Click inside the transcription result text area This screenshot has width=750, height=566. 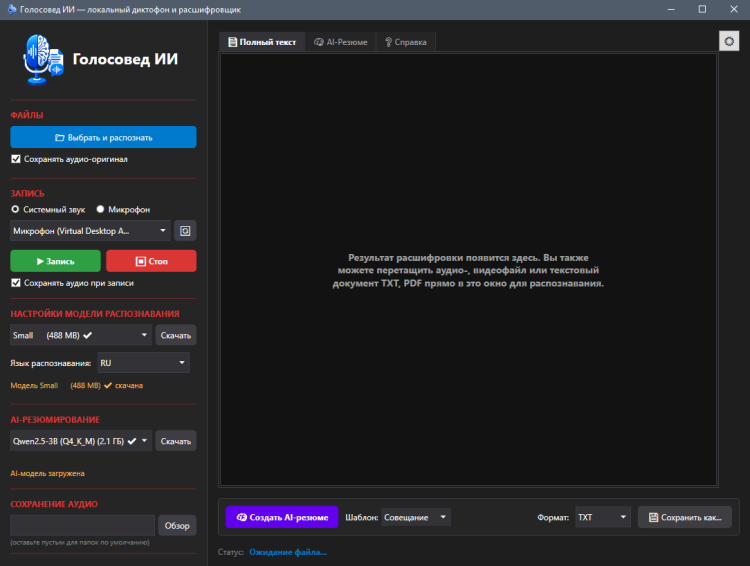click(468, 270)
